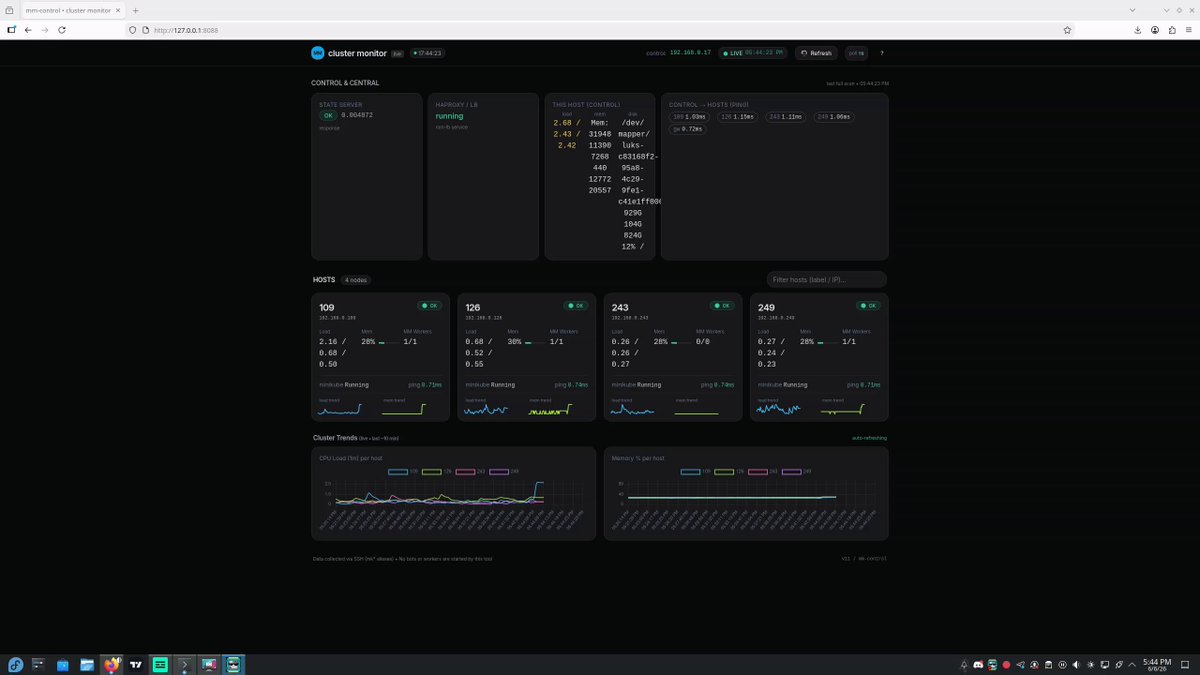Bookmark this page with the star icon
The height and width of the screenshot is (675, 1200).
click(x=1067, y=30)
